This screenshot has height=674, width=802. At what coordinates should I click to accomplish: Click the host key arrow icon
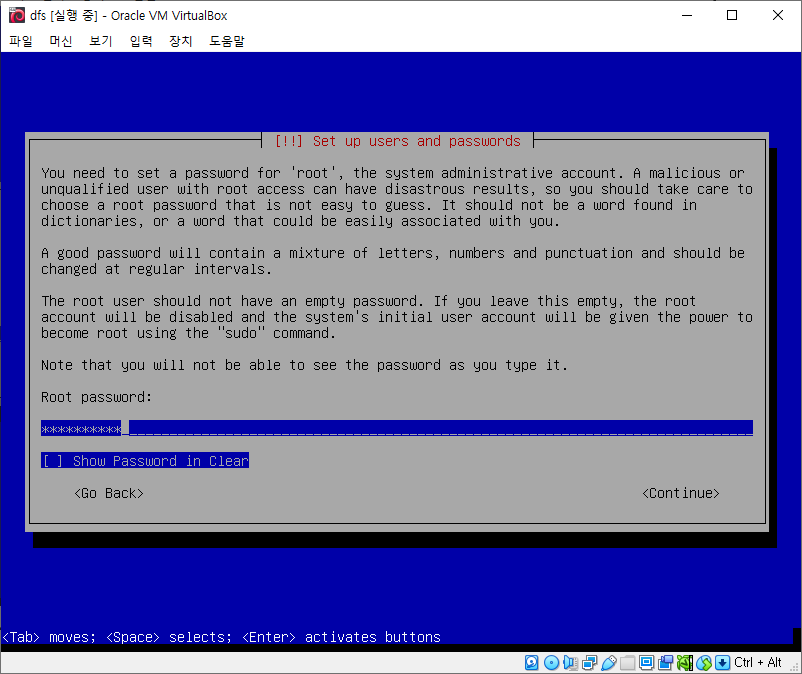point(722,663)
